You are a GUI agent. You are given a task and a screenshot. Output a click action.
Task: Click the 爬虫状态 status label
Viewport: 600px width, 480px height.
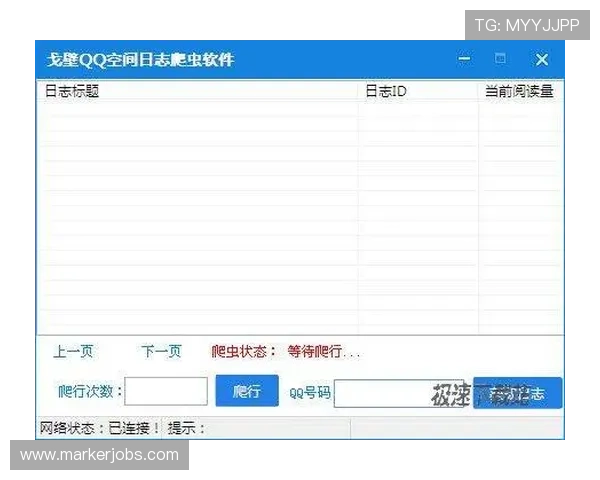[244, 351]
